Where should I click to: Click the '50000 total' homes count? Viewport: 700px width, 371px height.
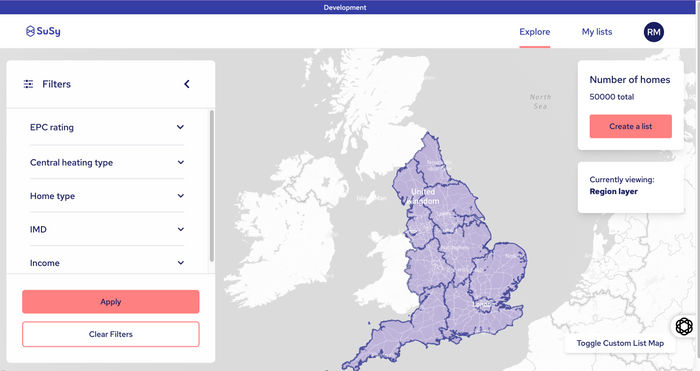coord(612,97)
